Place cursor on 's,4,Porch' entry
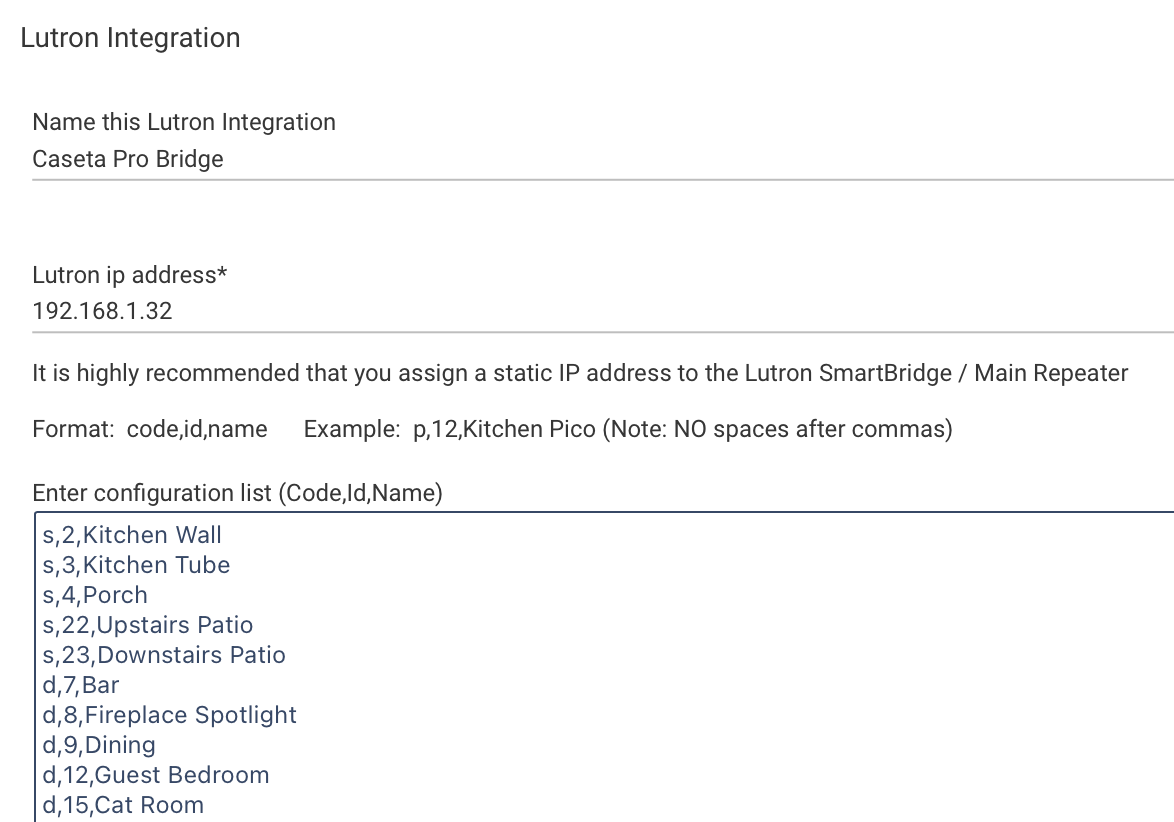Viewport: 1174px width, 822px height. 95,595
